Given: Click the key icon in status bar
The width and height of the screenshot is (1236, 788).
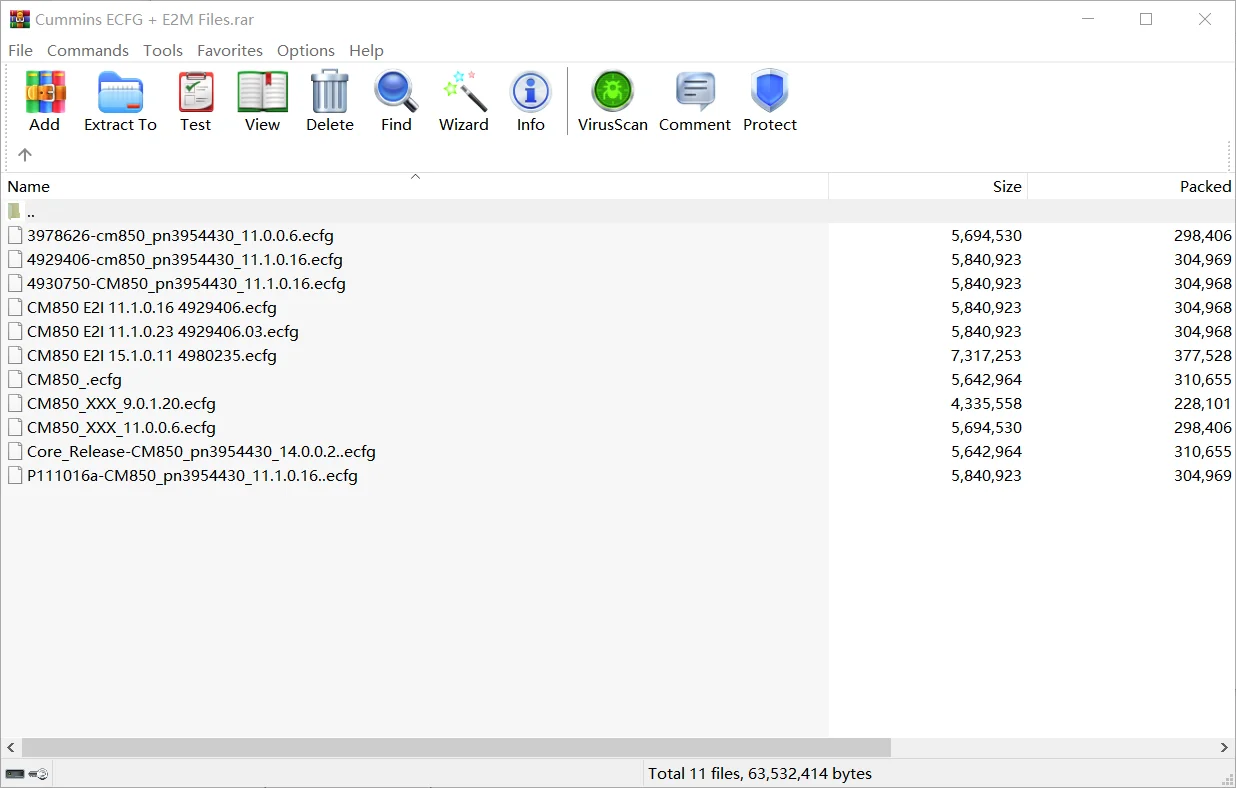Looking at the screenshot, I should pos(38,774).
